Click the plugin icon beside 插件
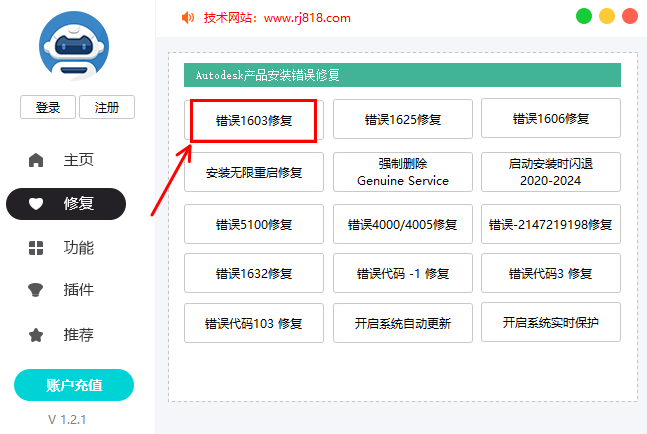647x434 pixels. pos(35,290)
